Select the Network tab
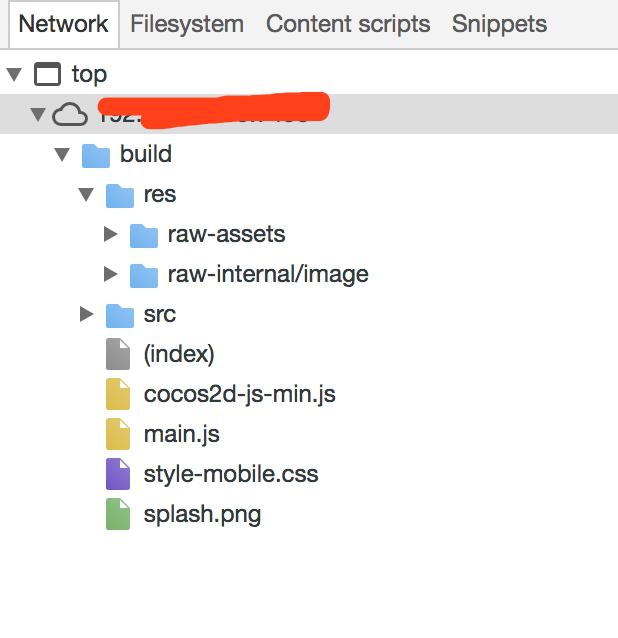Screen dimensions: 618x638 pyautogui.click(x=63, y=25)
